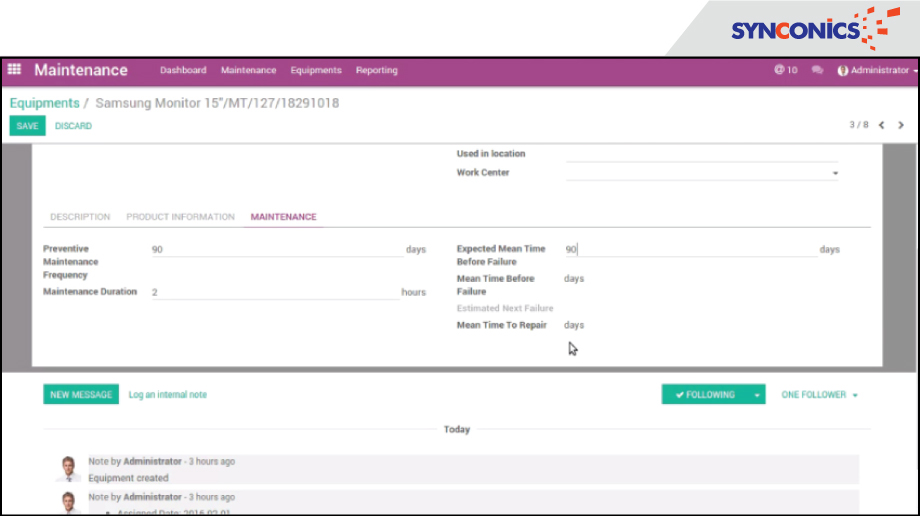Screen dimensions: 920x516
Task: Open the Administrator user menu
Action: 877,70
